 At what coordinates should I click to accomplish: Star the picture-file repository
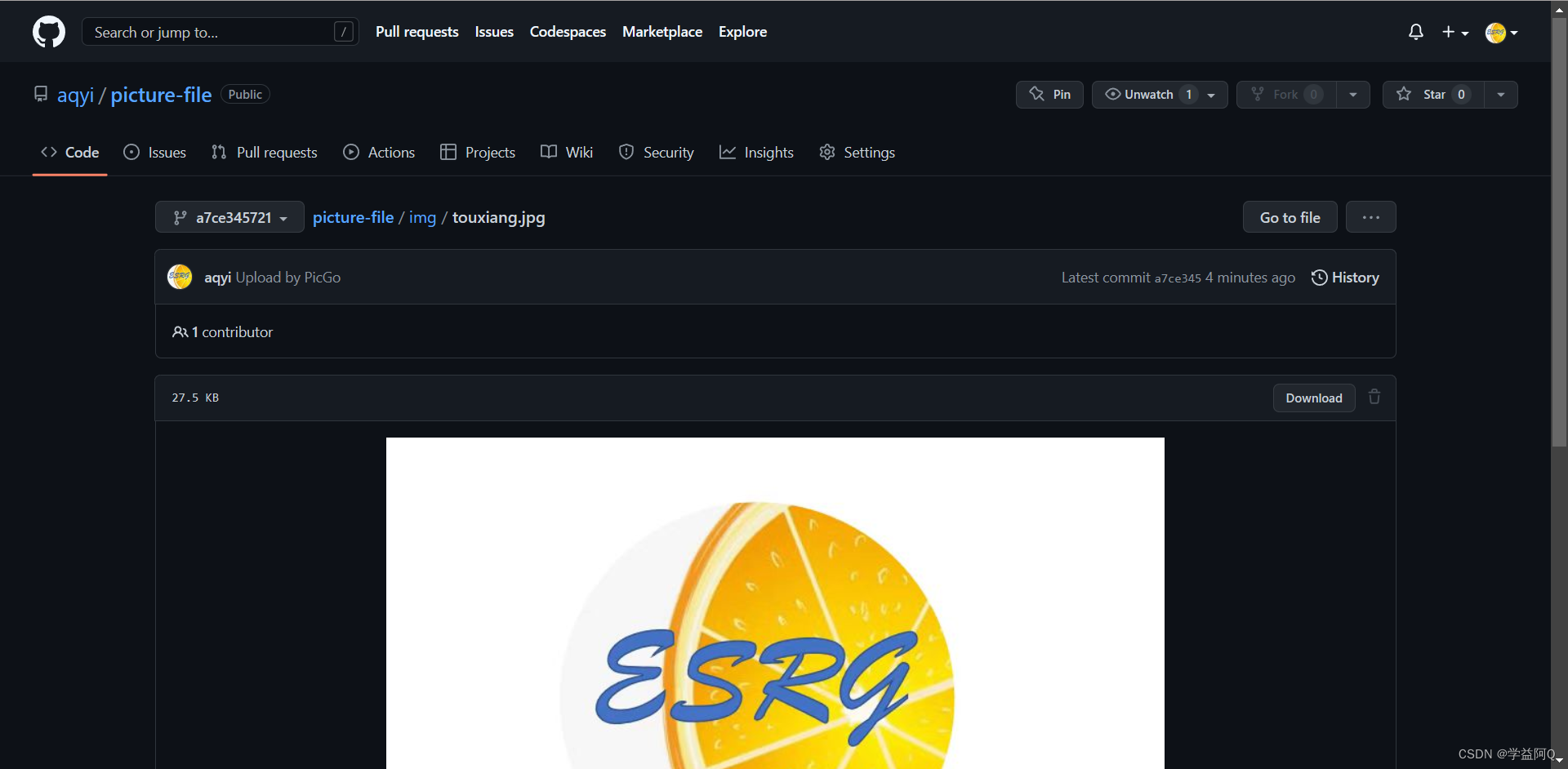point(1433,95)
